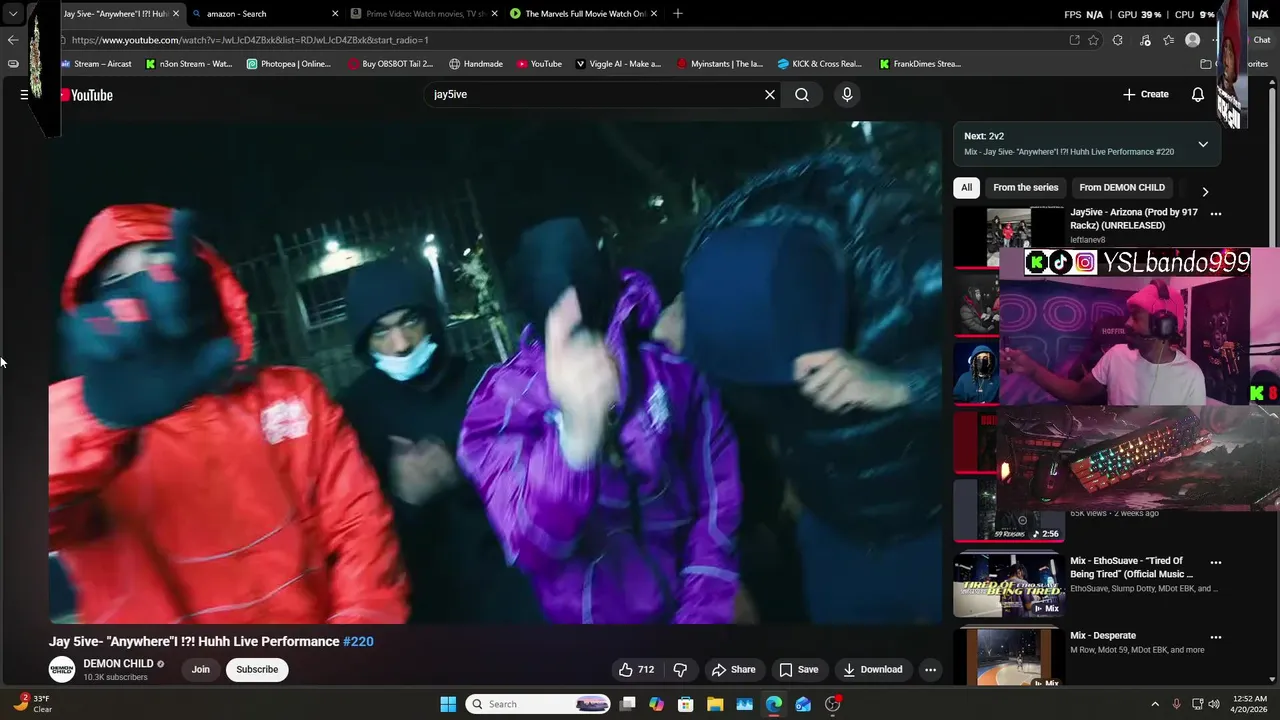Open Buy OBSBOT Tail 2 bookmark

[x=390, y=64]
